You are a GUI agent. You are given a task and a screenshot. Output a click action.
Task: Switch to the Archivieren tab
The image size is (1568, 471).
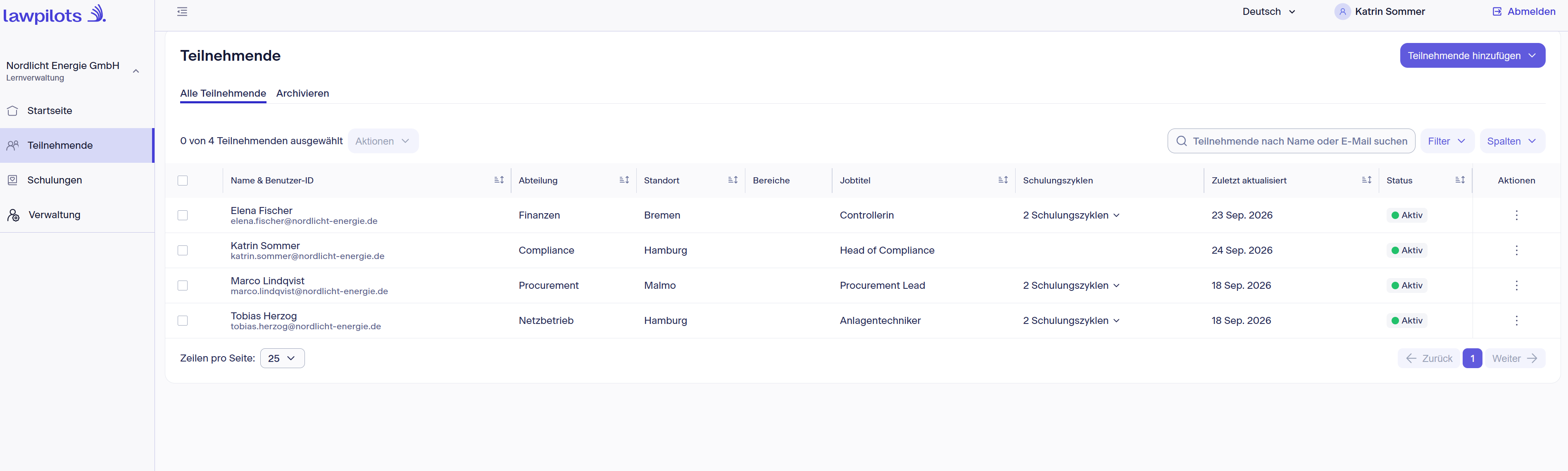point(302,93)
